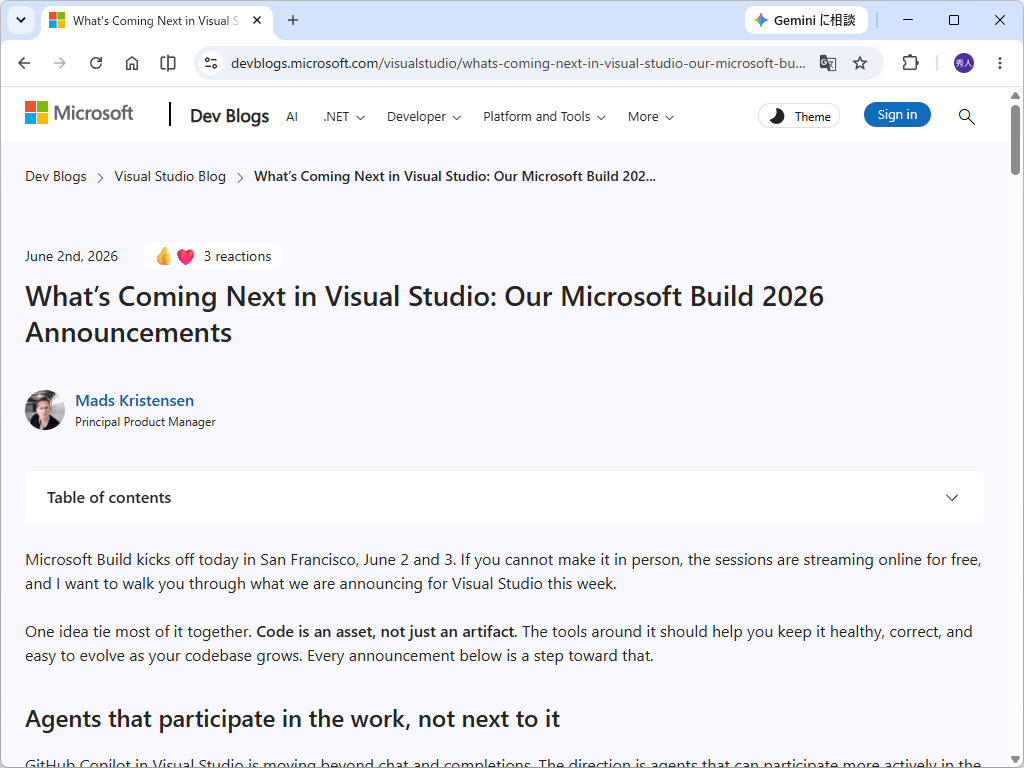Click the page vertical scrollbar thumb
Image resolution: width=1024 pixels, height=768 pixels.
1015,139
